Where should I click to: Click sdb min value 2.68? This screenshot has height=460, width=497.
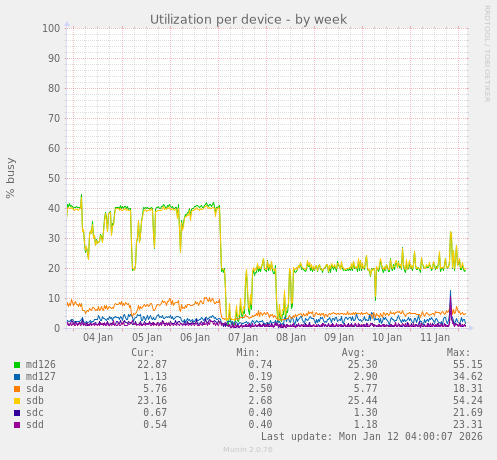point(260,401)
